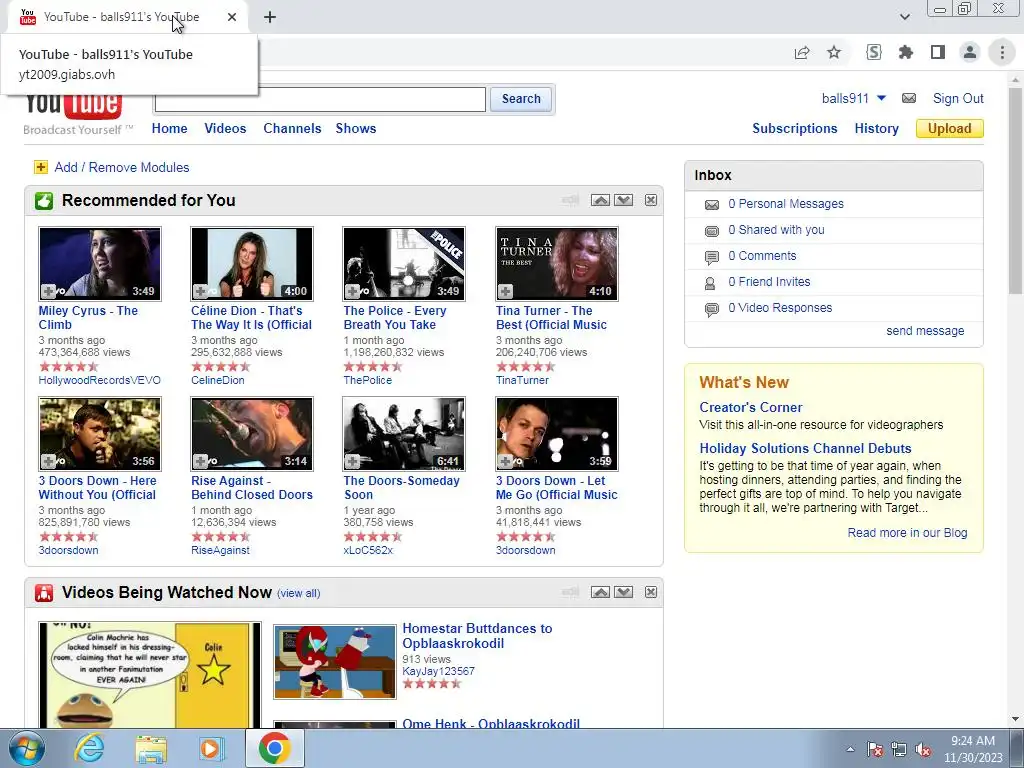Open the tab search chevron

[x=905, y=17]
